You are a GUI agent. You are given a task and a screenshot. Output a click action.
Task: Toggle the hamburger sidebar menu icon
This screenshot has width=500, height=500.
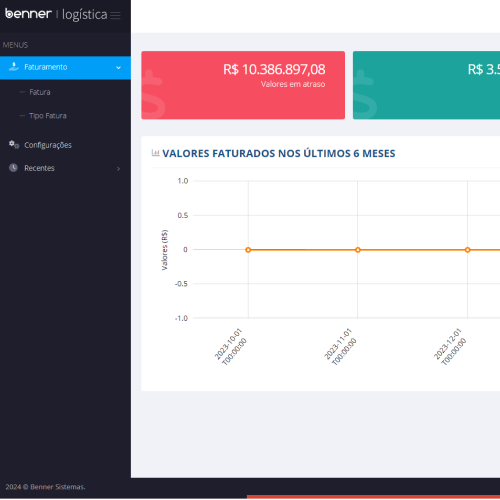(115, 15)
